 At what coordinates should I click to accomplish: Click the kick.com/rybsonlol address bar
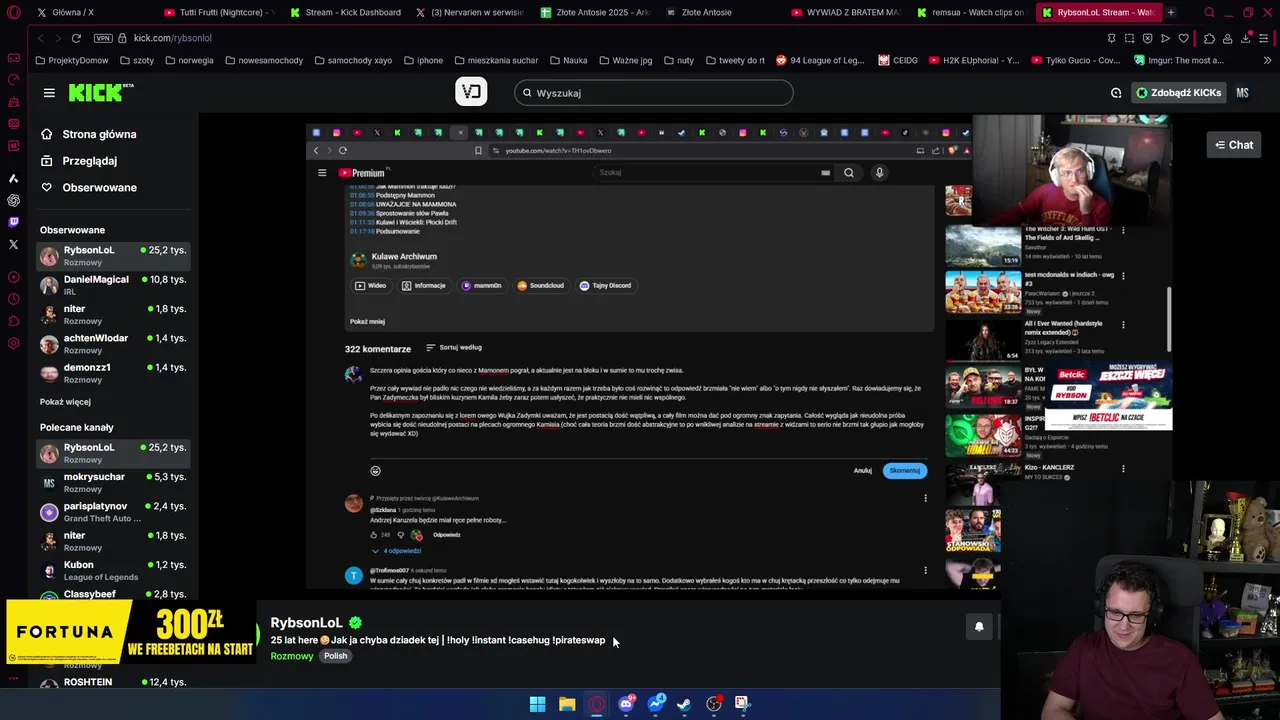(172, 38)
